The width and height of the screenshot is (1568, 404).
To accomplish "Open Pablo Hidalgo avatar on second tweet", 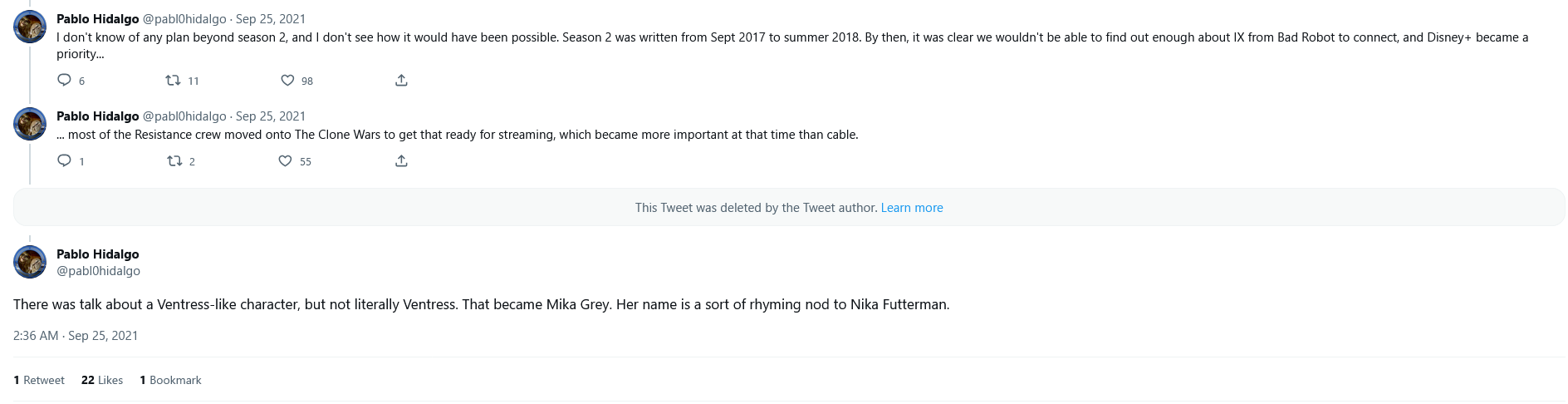I will pos(30,124).
